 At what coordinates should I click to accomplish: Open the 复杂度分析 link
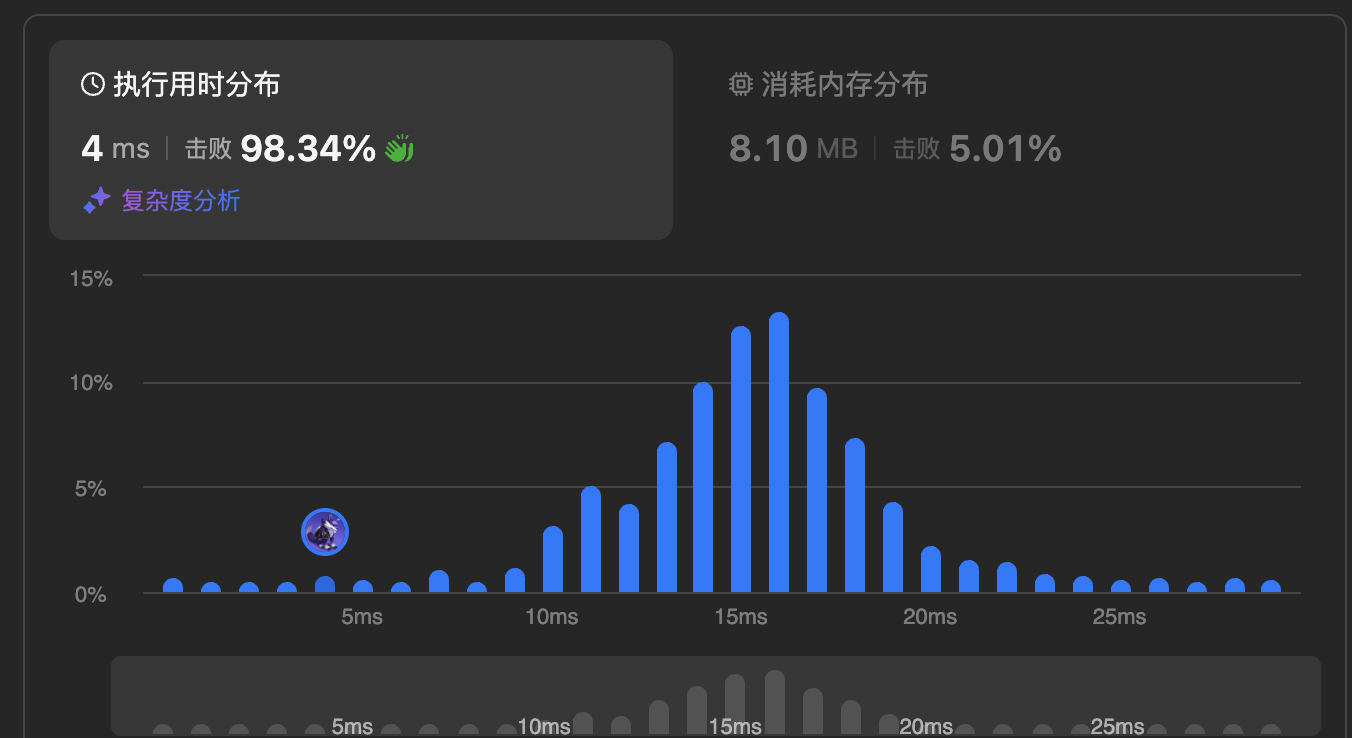(x=180, y=201)
